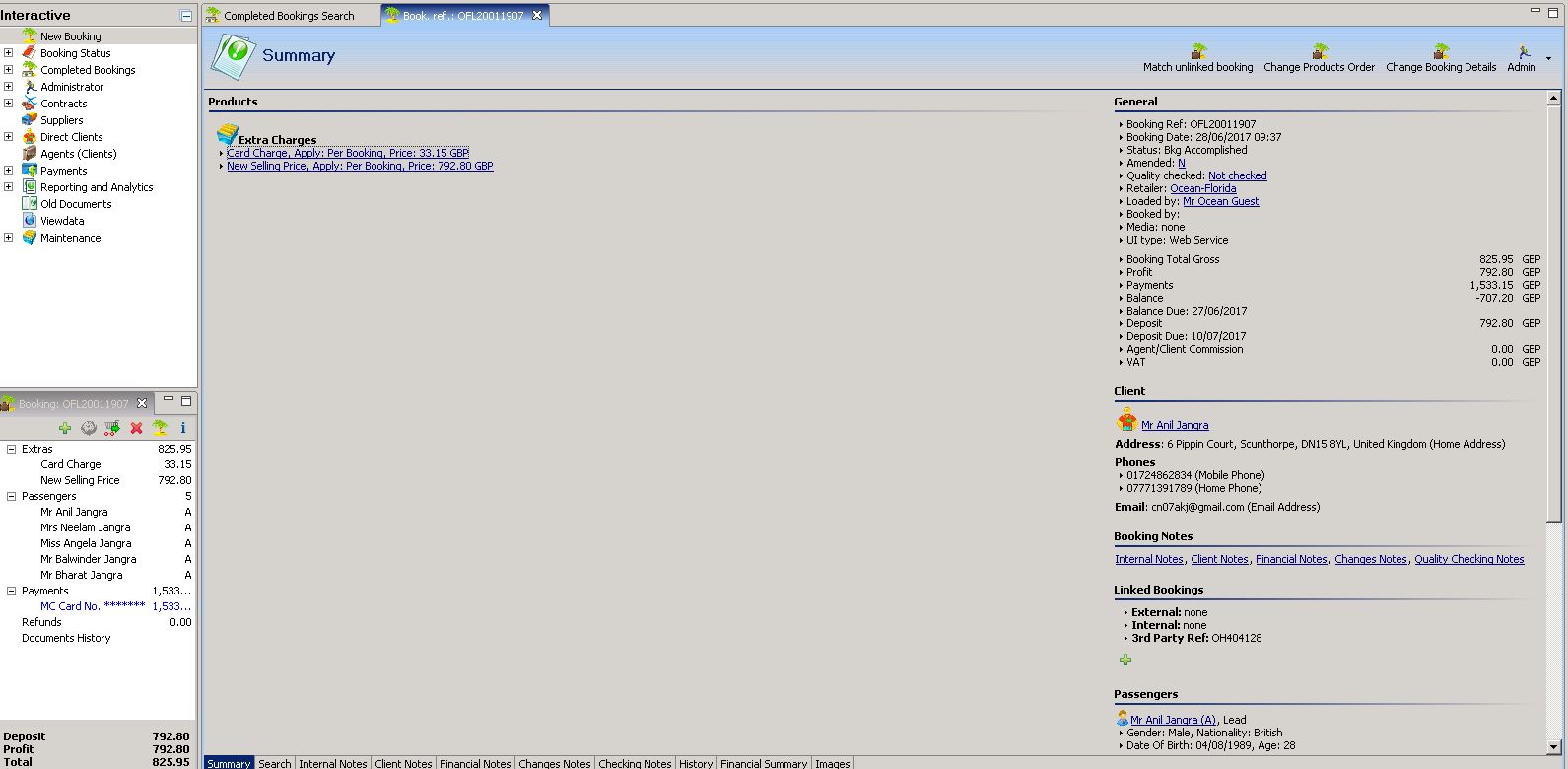Screen dimensions: 1568x769
Task: Click the red X delete icon in the Booking panel toolbar
Action: pos(136,428)
